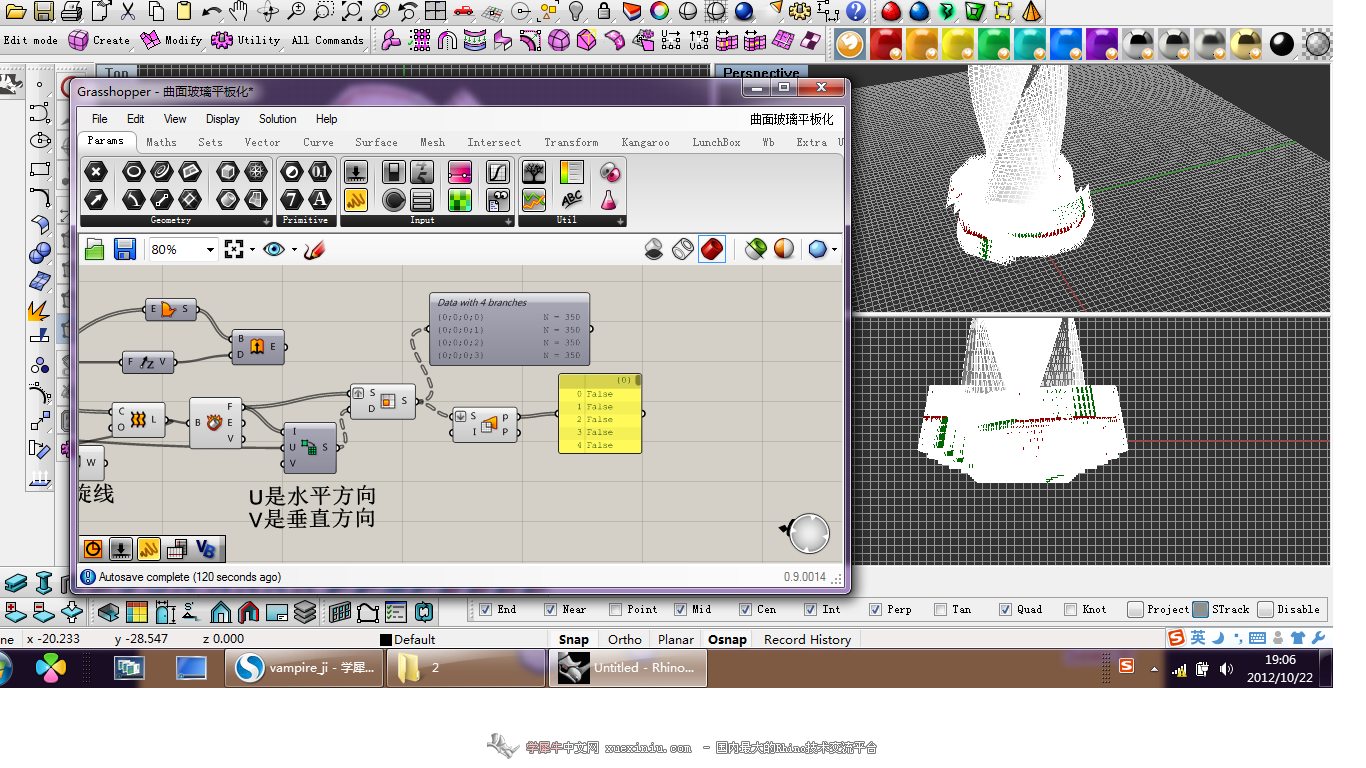
Task: Select the Grasshopper Point parameter icon
Action: click(x=95, y=172)
